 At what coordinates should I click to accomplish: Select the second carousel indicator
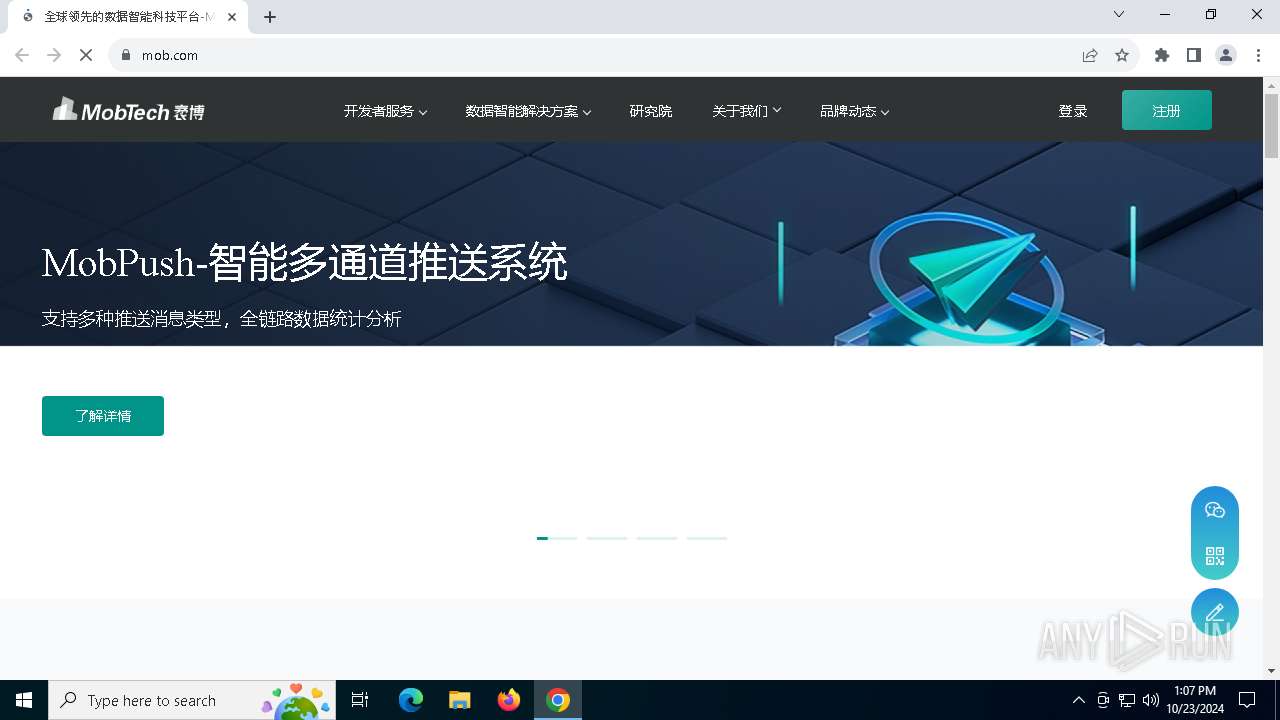coord(607,538)
